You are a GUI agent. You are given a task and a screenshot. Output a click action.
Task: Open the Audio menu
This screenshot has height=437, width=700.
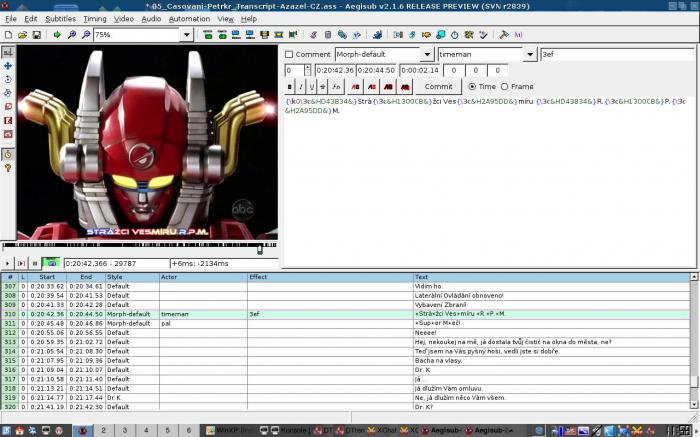pyautogui.click(x=151, y=19)
